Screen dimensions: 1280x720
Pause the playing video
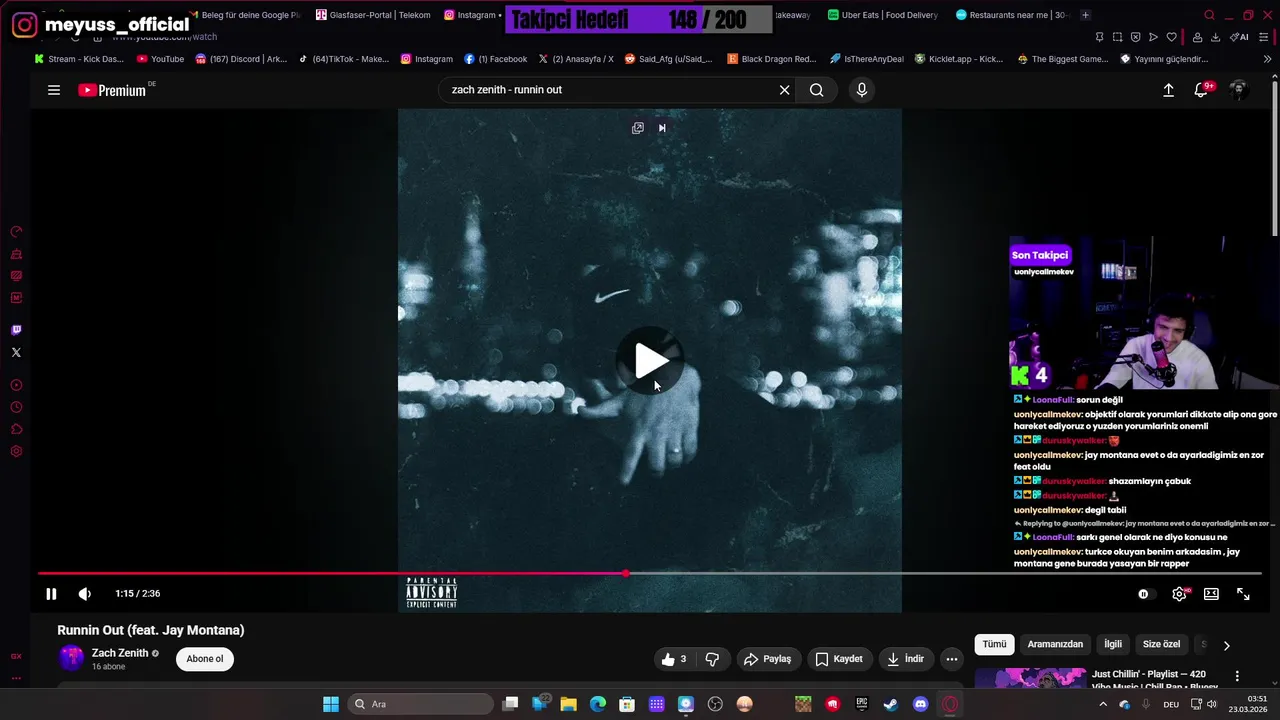click(51, 594)
